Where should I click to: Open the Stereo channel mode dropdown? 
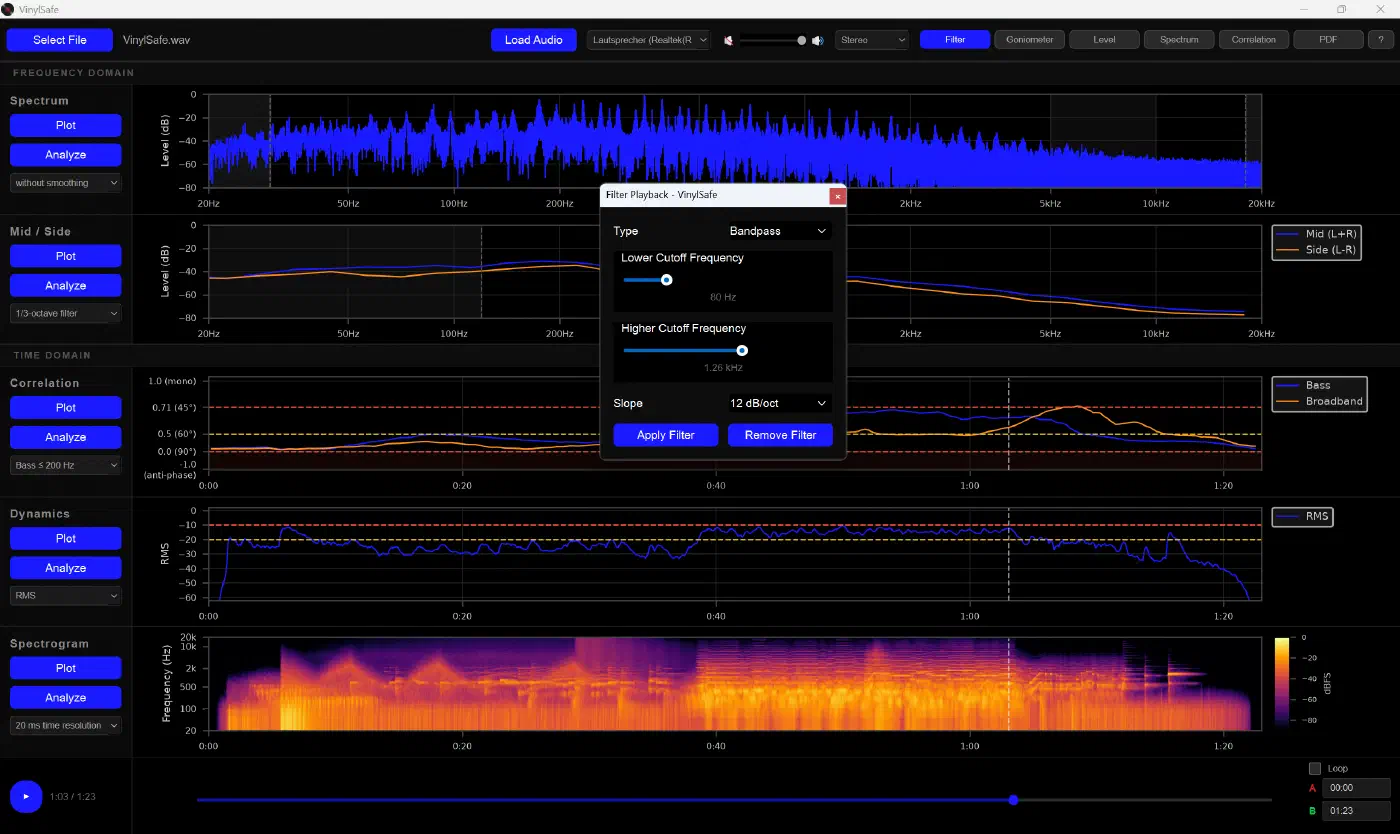(872, 40)
